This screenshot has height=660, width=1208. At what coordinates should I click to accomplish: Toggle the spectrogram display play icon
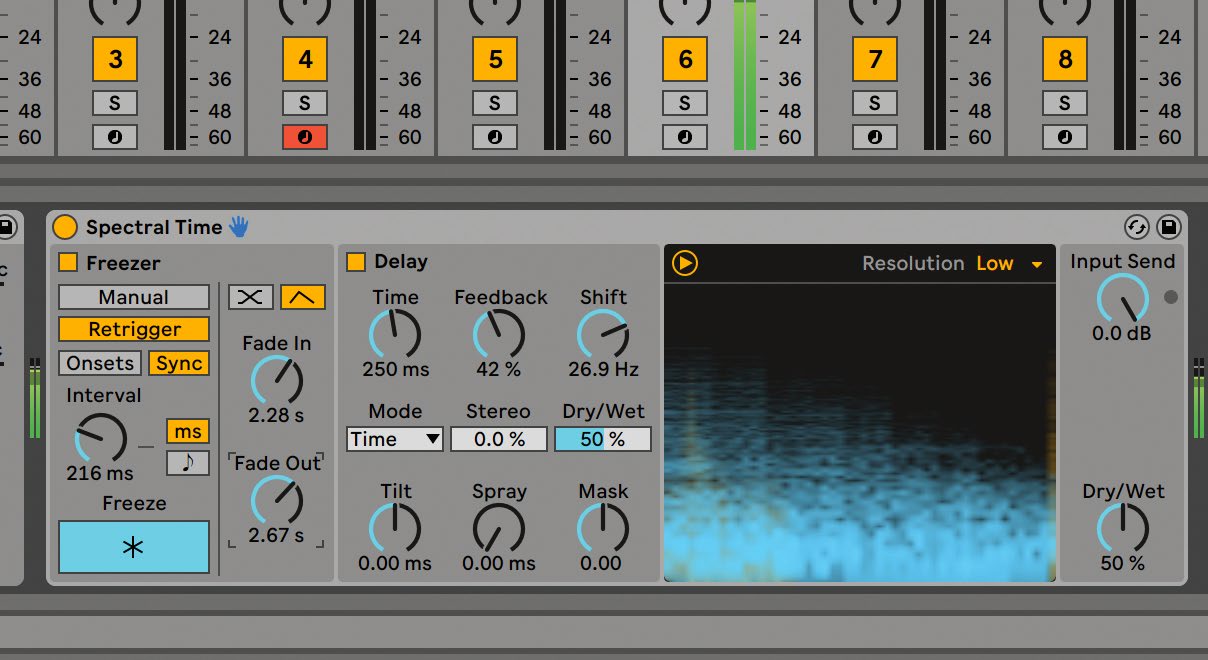point(685,263)
